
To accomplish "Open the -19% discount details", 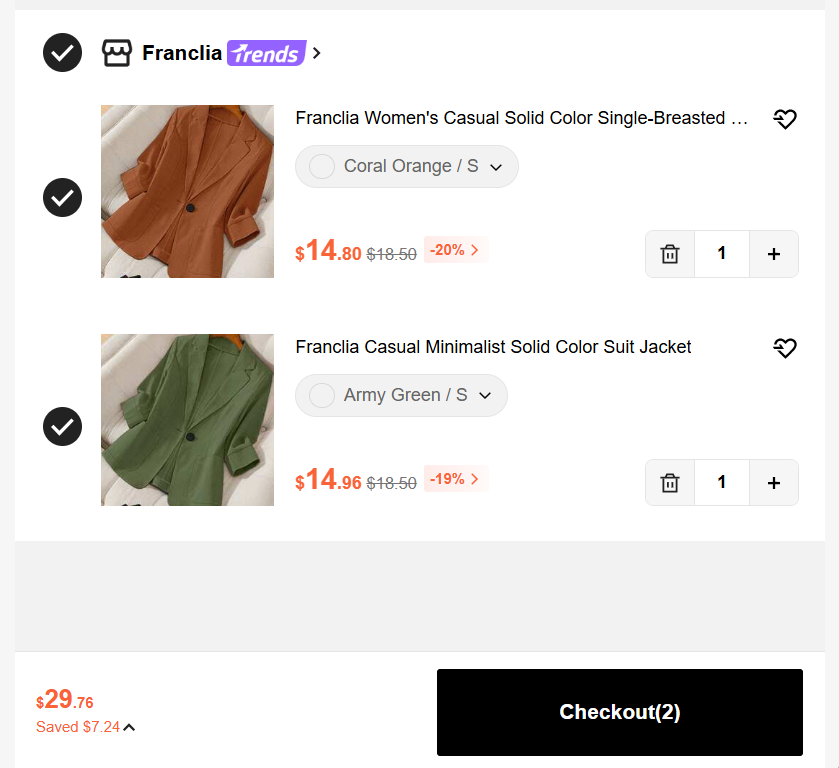I will click(456, 479).
